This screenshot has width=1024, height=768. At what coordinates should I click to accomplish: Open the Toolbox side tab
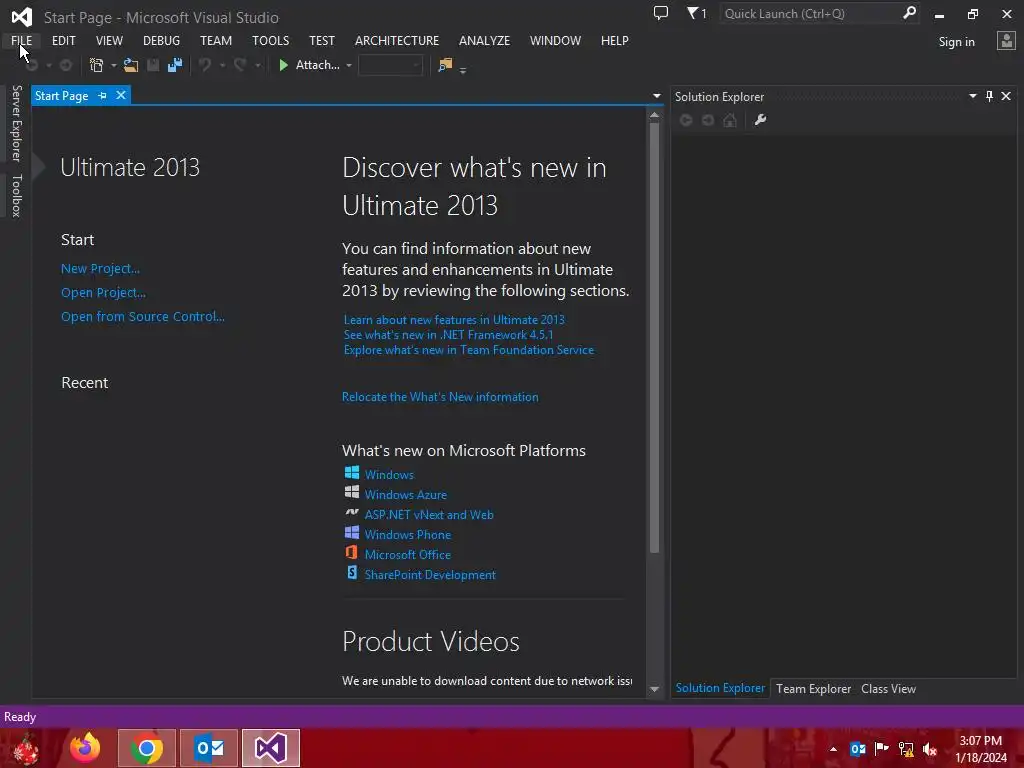click(16, 195)
